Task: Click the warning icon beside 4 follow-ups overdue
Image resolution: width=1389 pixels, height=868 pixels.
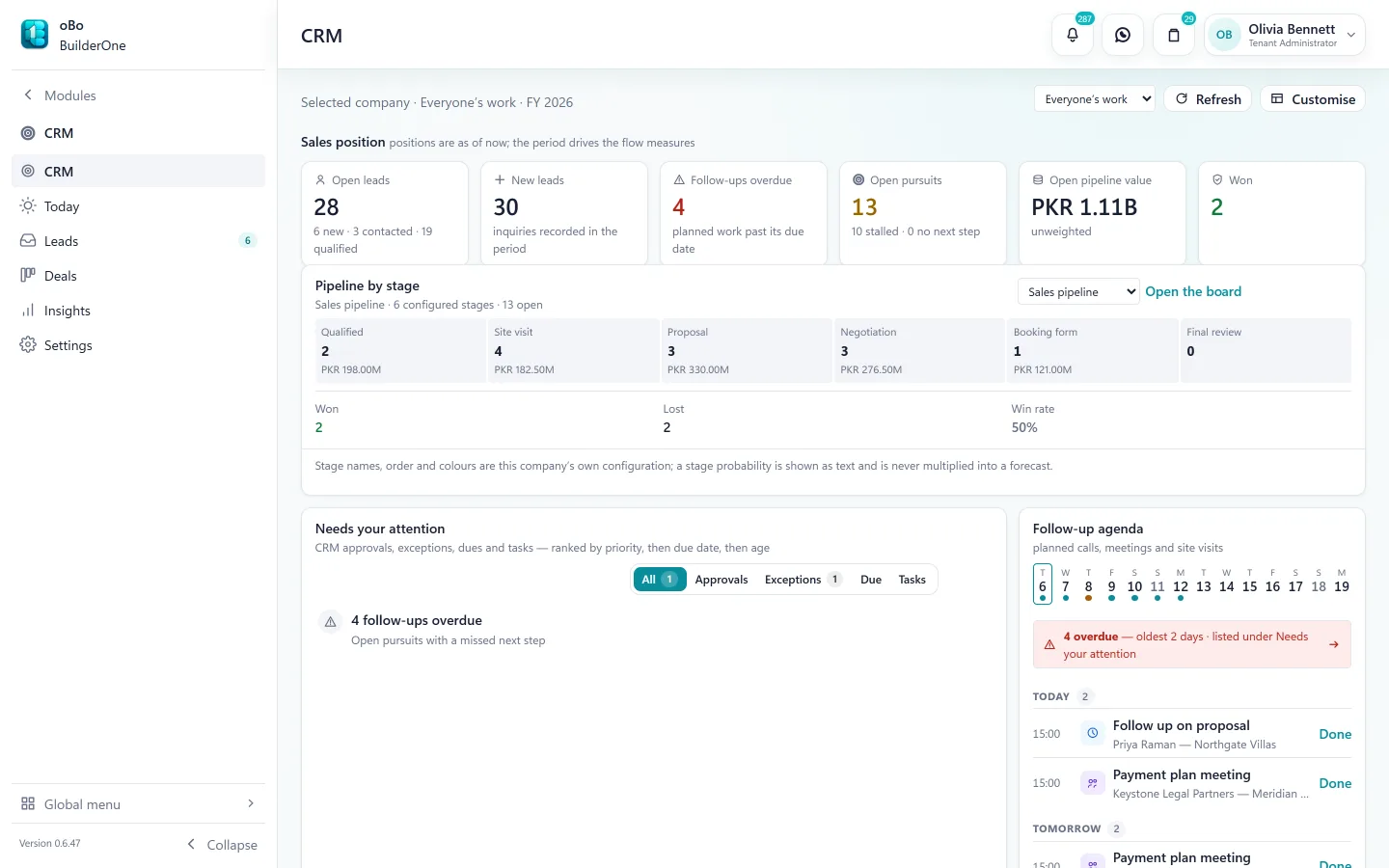Action: tap(331, 622)
